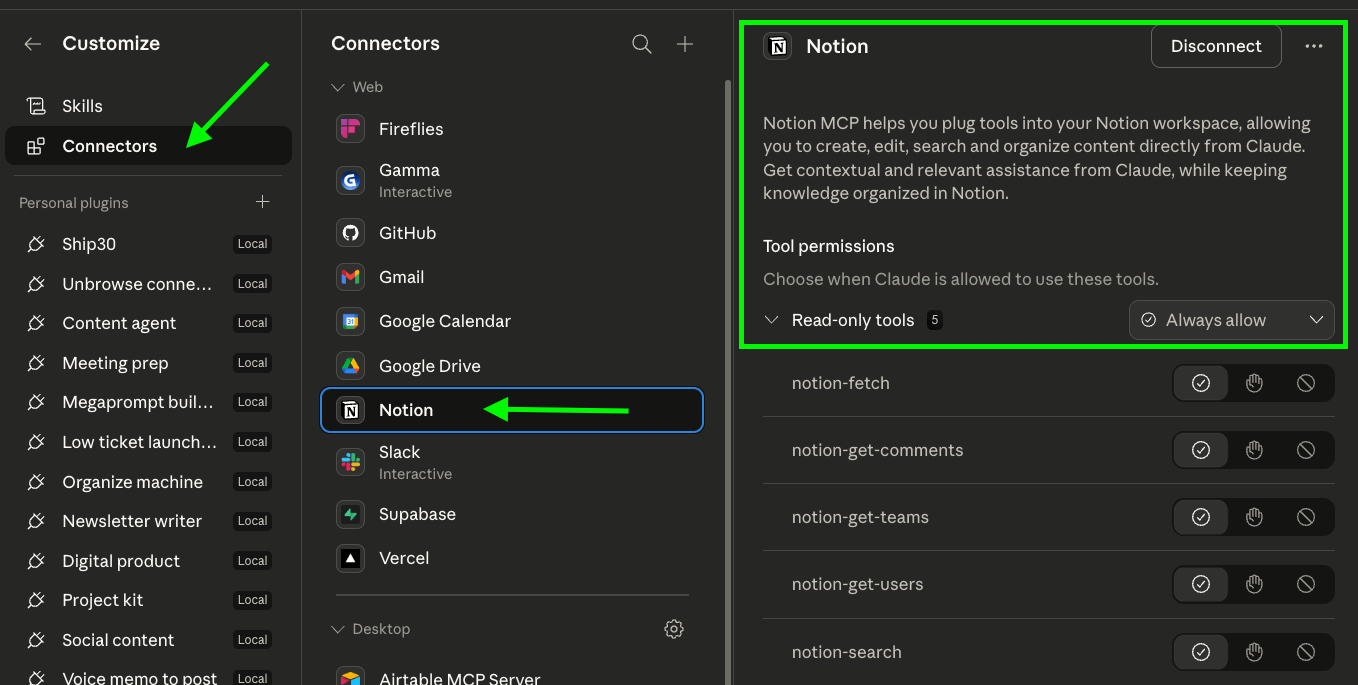Collapse the Desktop connectors group
Image resolution: width=1358 pixels, height=685 pixels.
pyautogui.click(x=338, y=629)
